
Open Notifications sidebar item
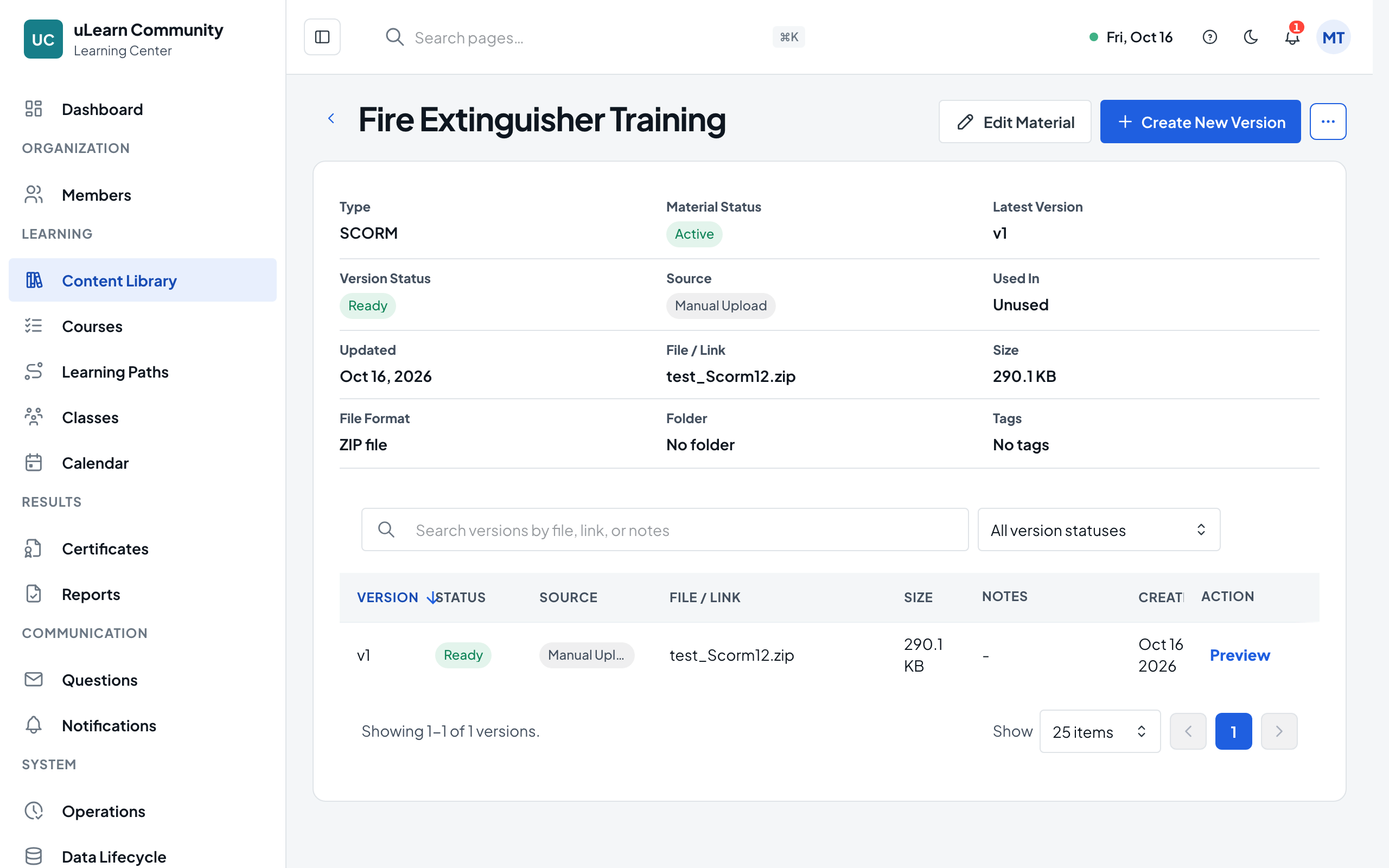click(142, 725)
